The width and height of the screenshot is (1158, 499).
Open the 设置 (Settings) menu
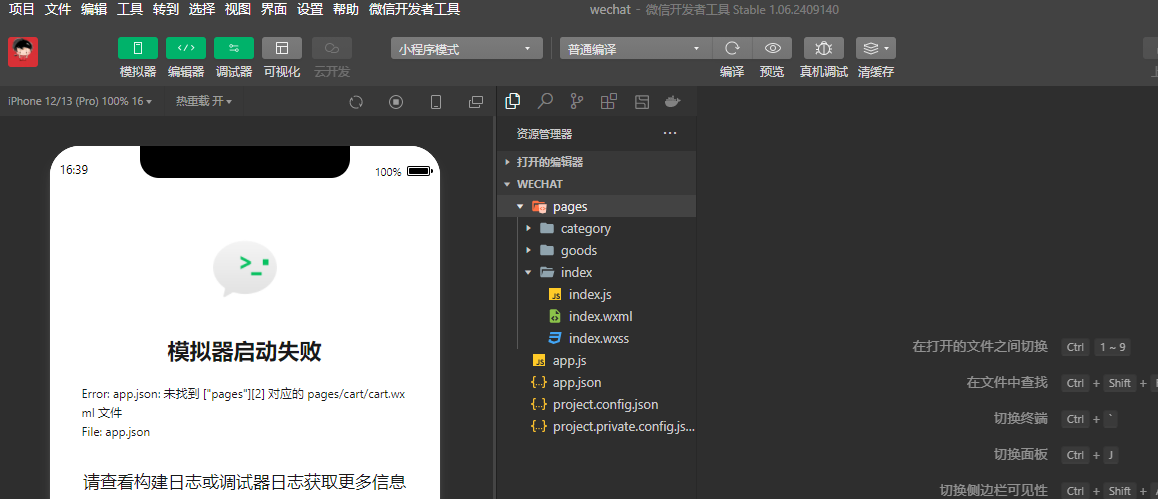pyautogui.click(x=310, y=10)
